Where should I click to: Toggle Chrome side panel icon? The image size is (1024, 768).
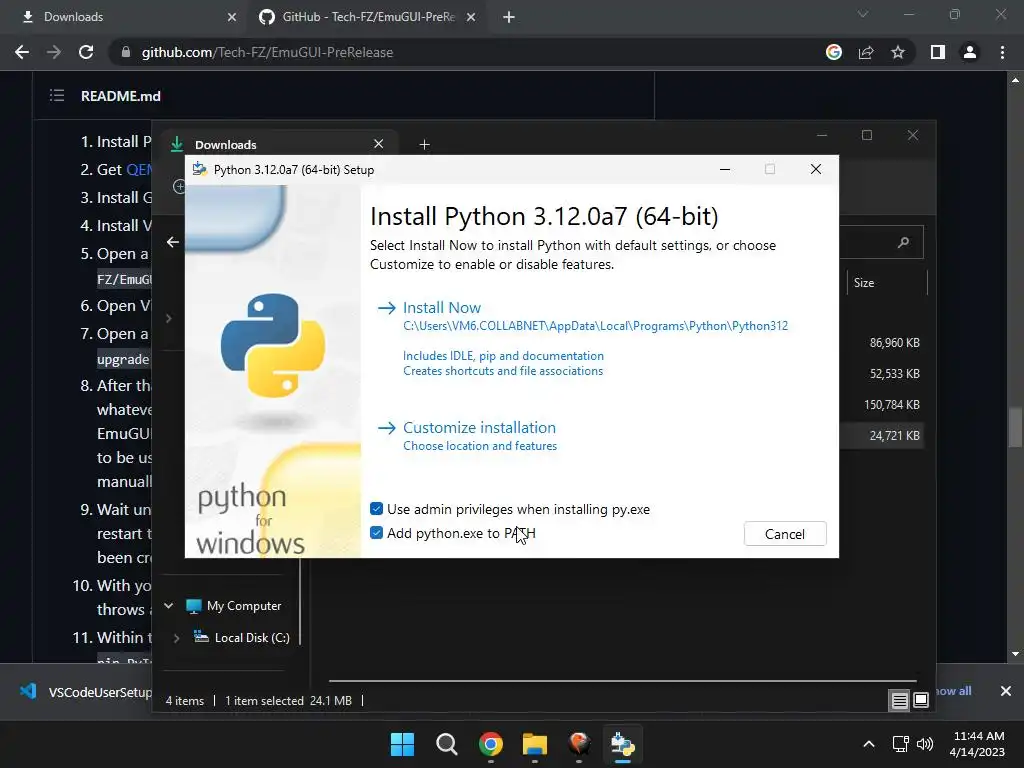(x=938, y=52)
